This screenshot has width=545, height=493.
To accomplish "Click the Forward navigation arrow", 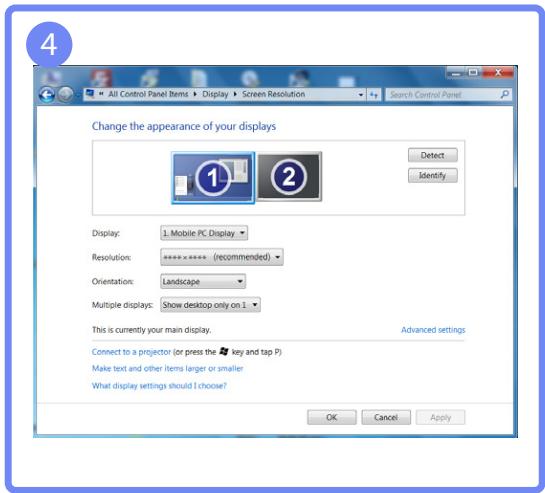I will 65,94.
